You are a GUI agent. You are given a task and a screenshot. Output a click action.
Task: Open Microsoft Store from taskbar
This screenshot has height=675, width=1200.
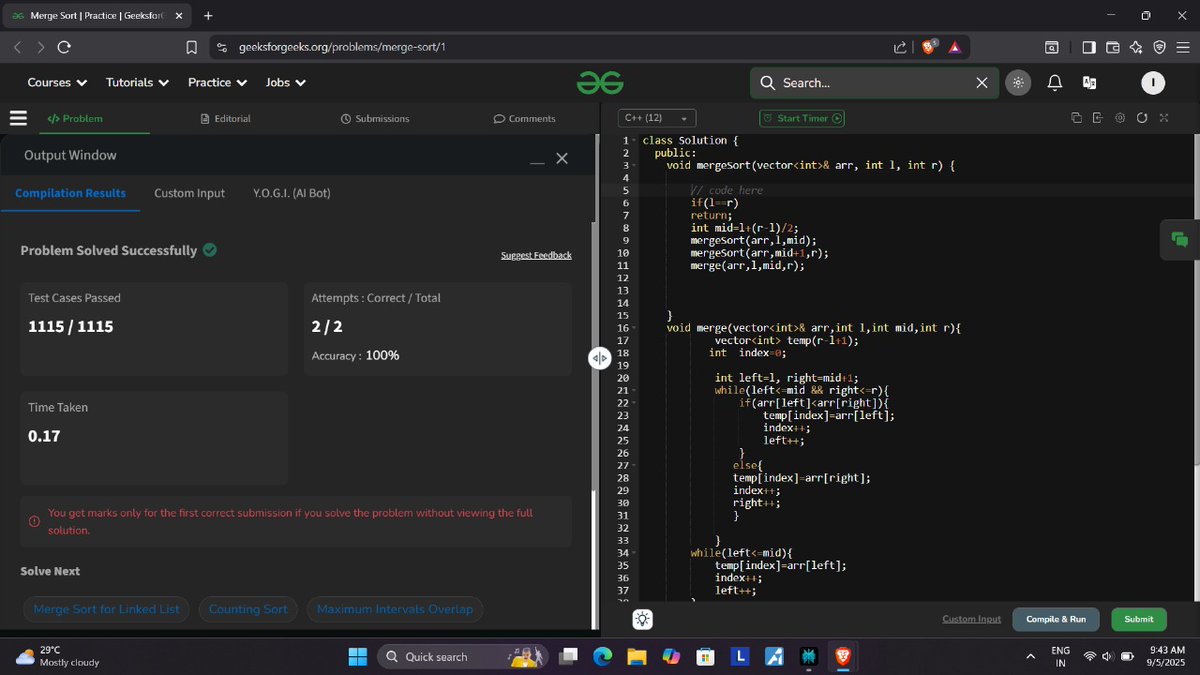coord(705,656)
